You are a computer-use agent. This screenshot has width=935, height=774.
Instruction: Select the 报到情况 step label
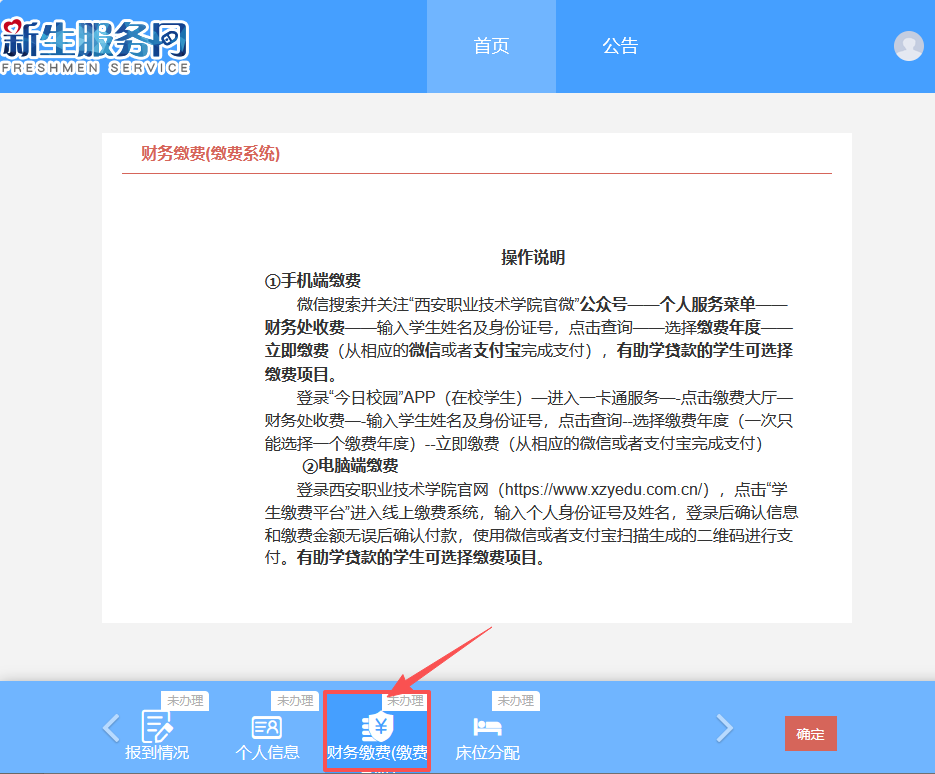click(157, 753)
